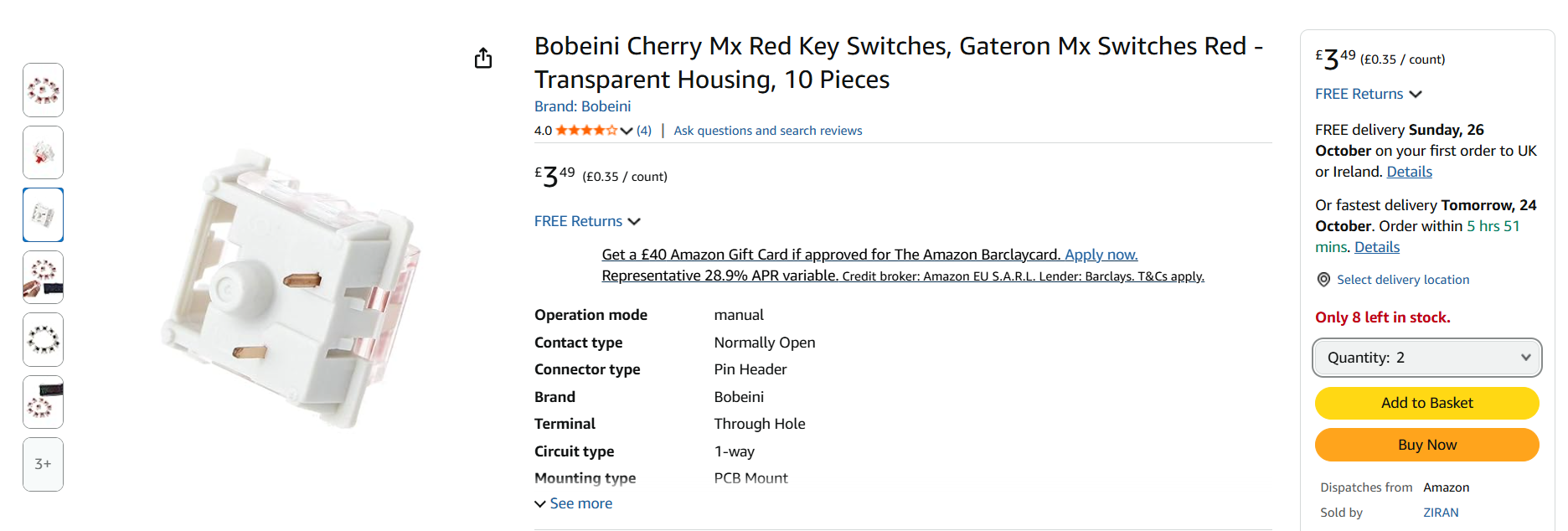Open the ZIRAN seller link

pos(1441,513)
